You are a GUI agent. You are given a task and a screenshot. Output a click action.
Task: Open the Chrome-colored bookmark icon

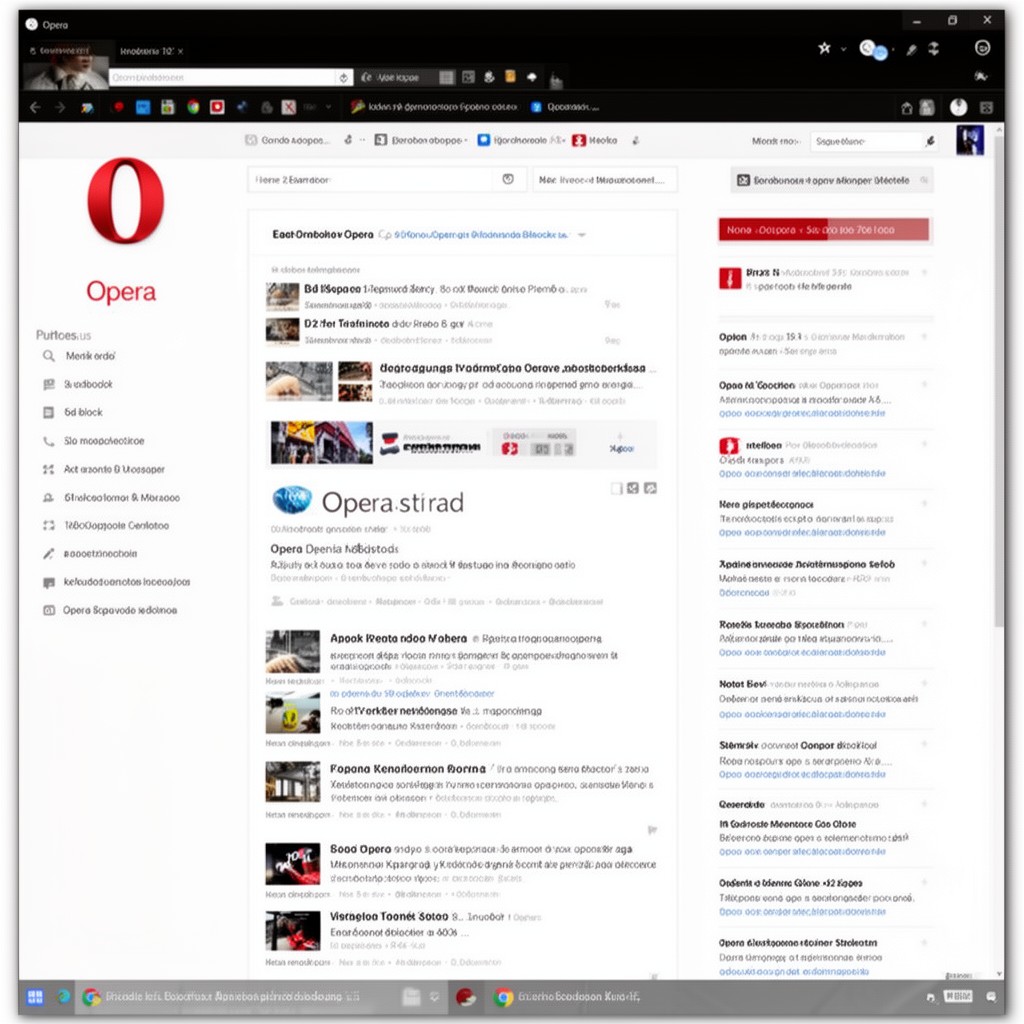(x=193, y=107)
